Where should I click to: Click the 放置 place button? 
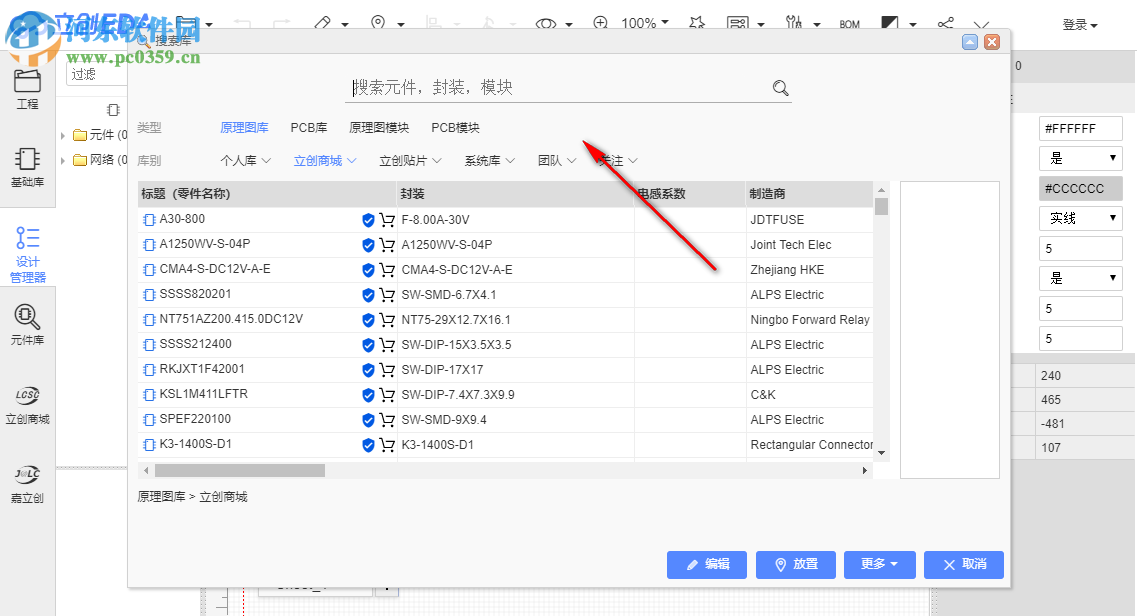tap(795, 565)
